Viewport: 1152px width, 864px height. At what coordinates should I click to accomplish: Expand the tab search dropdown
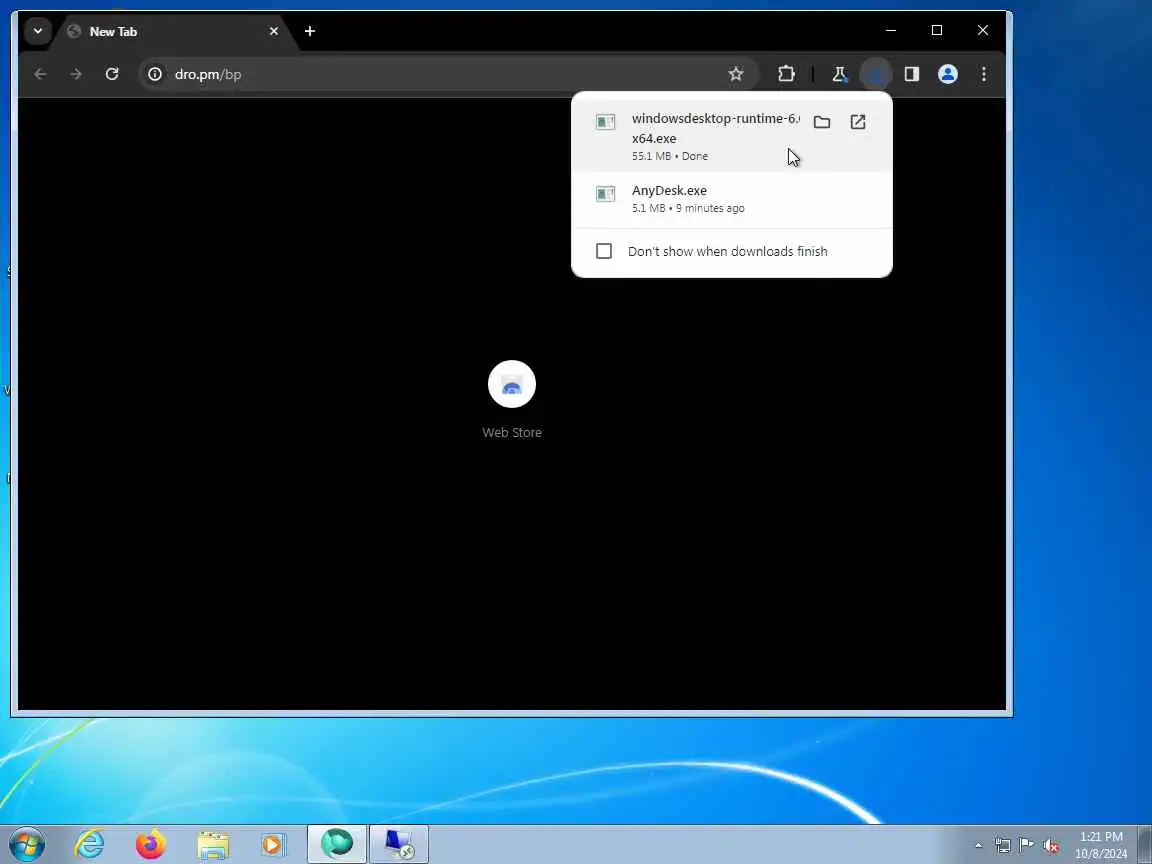tap(37, 31)
